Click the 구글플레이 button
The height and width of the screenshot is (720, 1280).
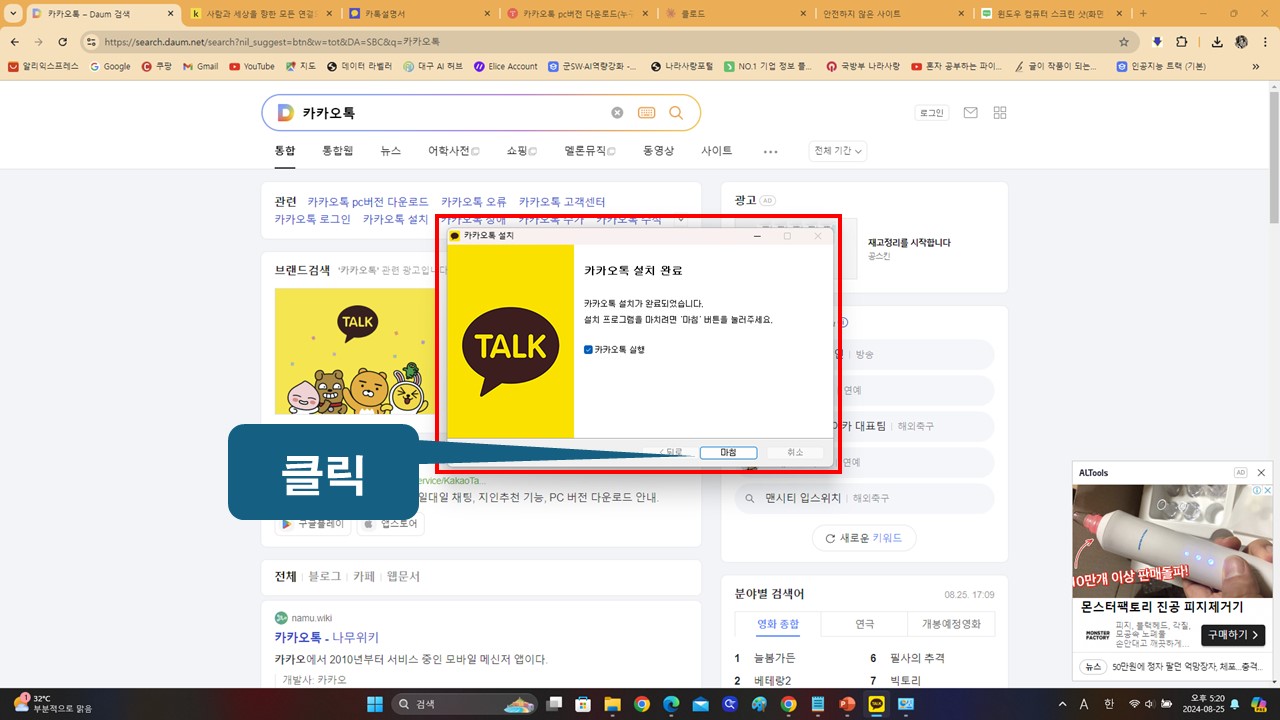coord(313,523)
